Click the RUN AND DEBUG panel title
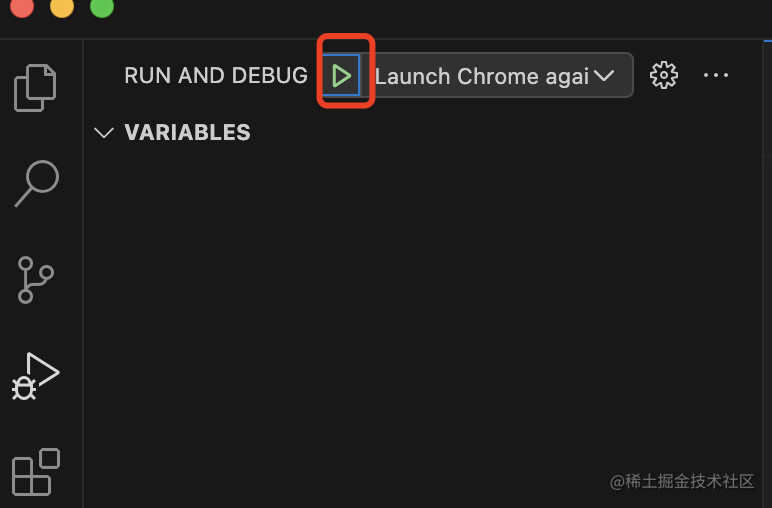This screenshot has height=508, width=772. (x=216, y=75)
